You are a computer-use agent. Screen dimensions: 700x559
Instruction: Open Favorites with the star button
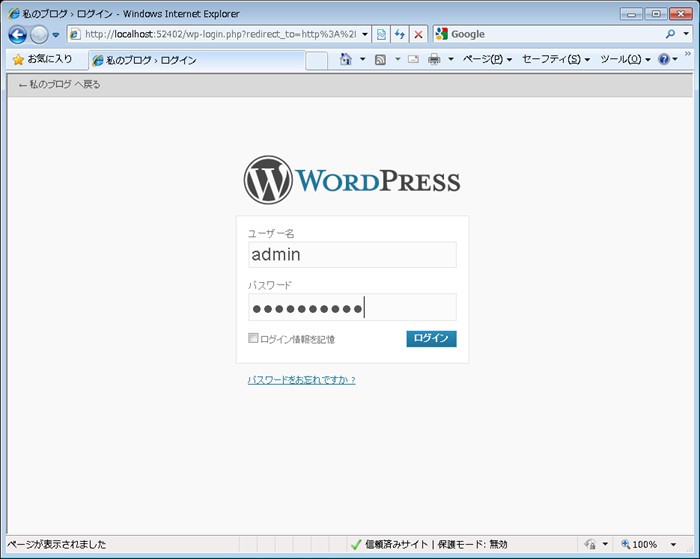coord(43,59)
